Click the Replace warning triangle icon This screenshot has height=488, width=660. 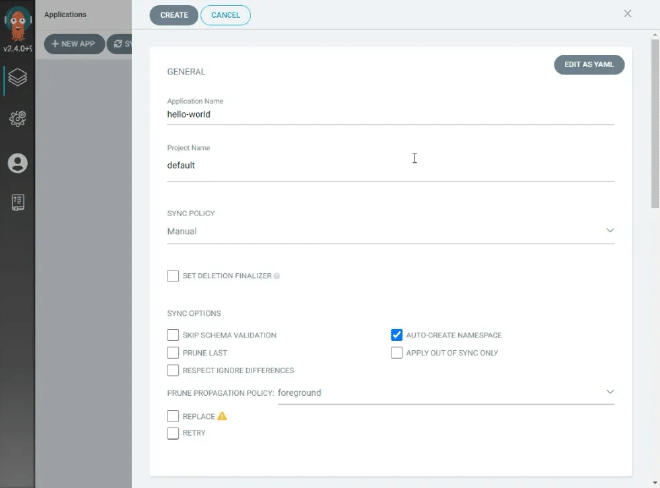tap(222, 416)
